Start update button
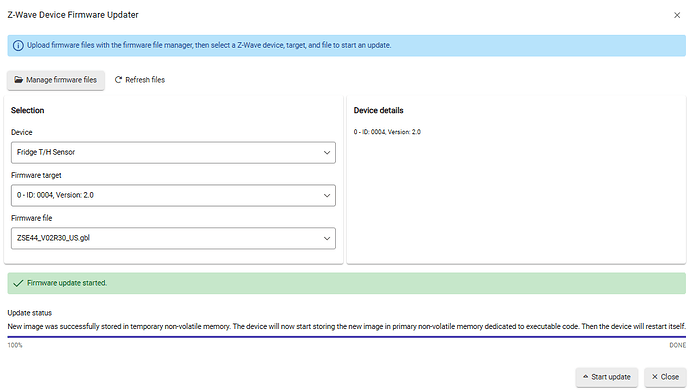Screen dimensions: 690x390 [x=606, y=377]
